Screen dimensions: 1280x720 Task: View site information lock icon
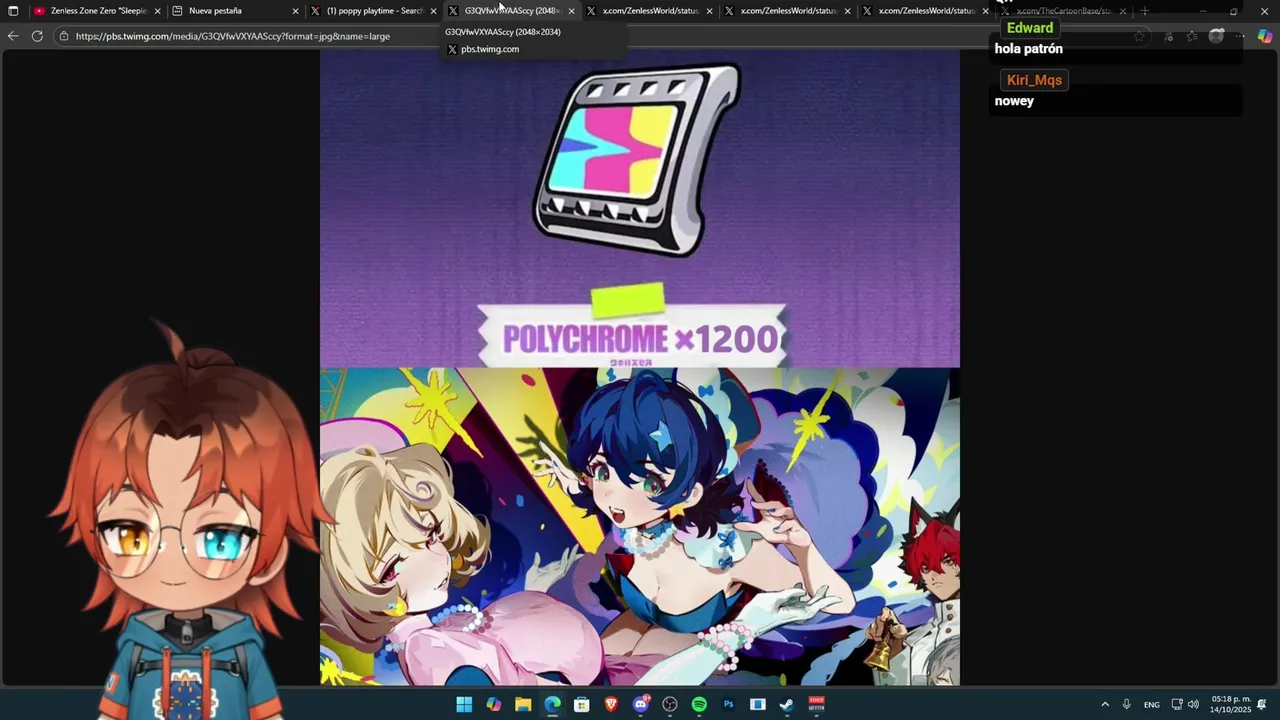(64, 36)
